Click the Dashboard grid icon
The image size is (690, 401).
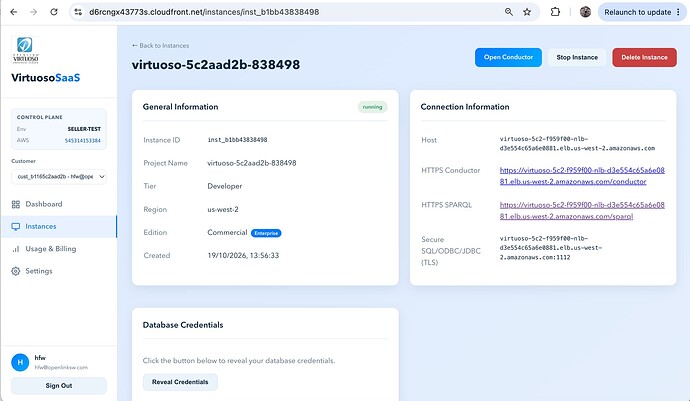(16, 204)
